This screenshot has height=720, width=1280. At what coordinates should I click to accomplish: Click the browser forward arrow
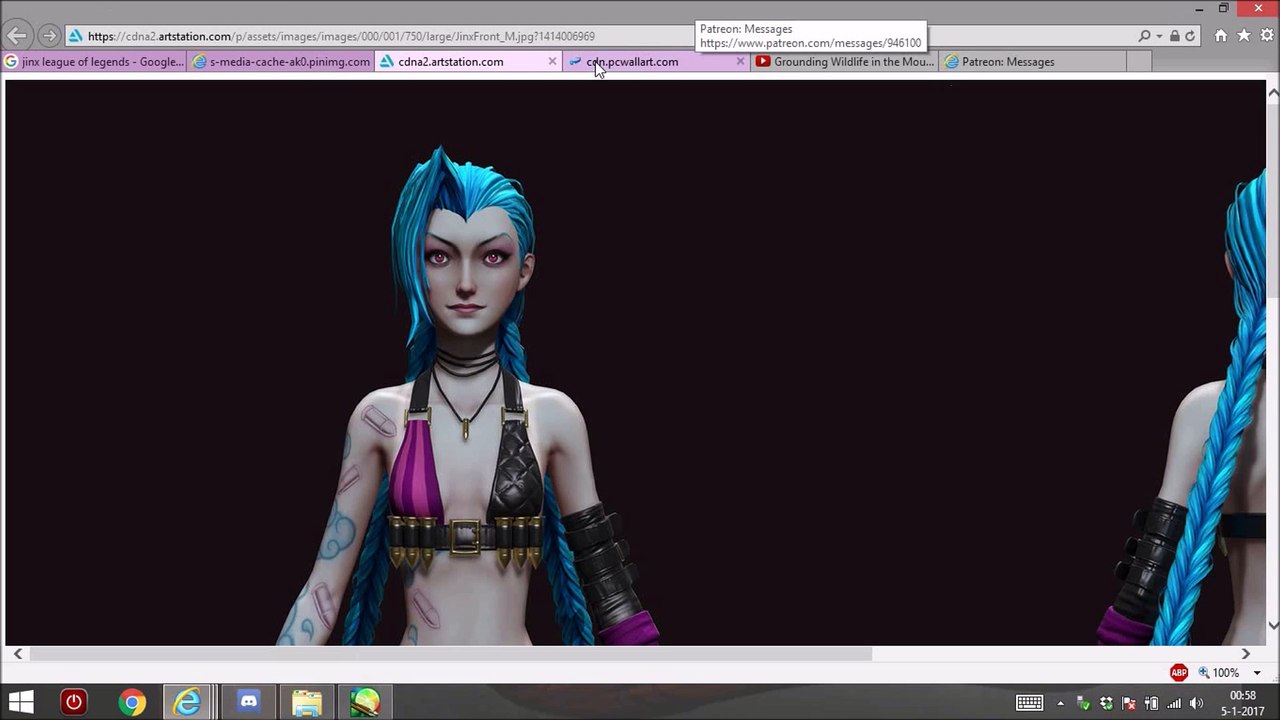pos(48,36)
